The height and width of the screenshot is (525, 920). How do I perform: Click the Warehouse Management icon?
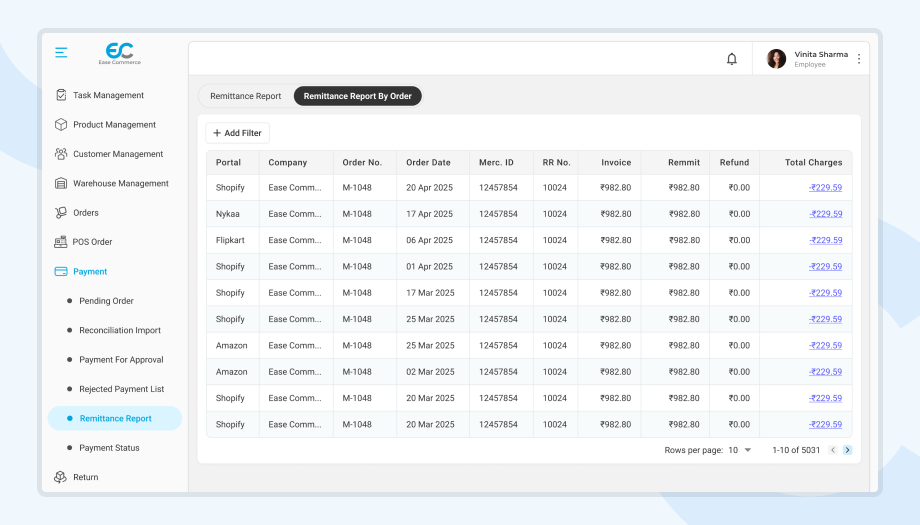61,183
